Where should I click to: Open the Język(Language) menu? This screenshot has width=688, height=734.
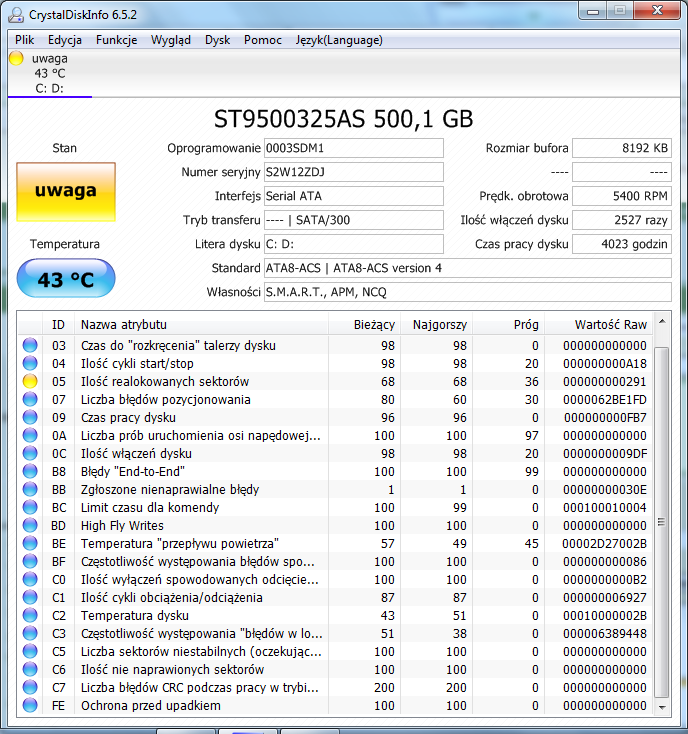(x=339, y=40)
